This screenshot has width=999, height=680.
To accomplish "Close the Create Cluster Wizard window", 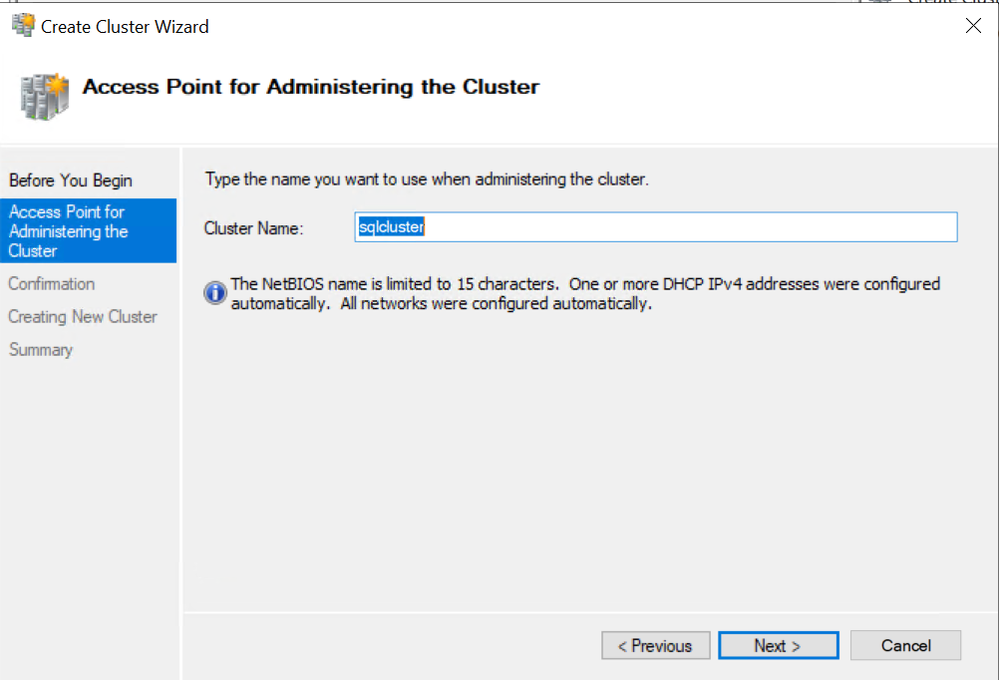I will coord(973,26).
